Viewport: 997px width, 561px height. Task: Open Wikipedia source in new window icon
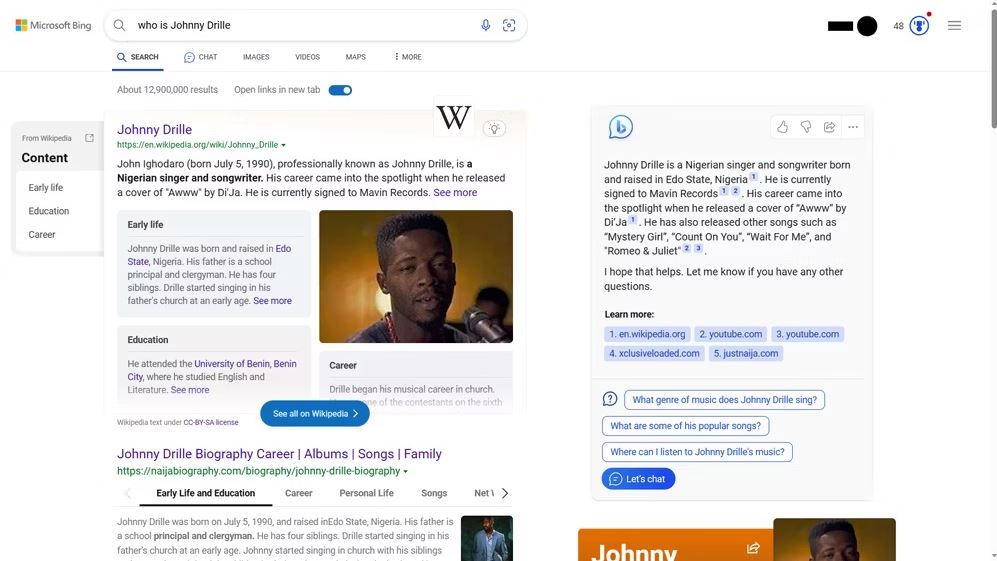pos(89,138)
